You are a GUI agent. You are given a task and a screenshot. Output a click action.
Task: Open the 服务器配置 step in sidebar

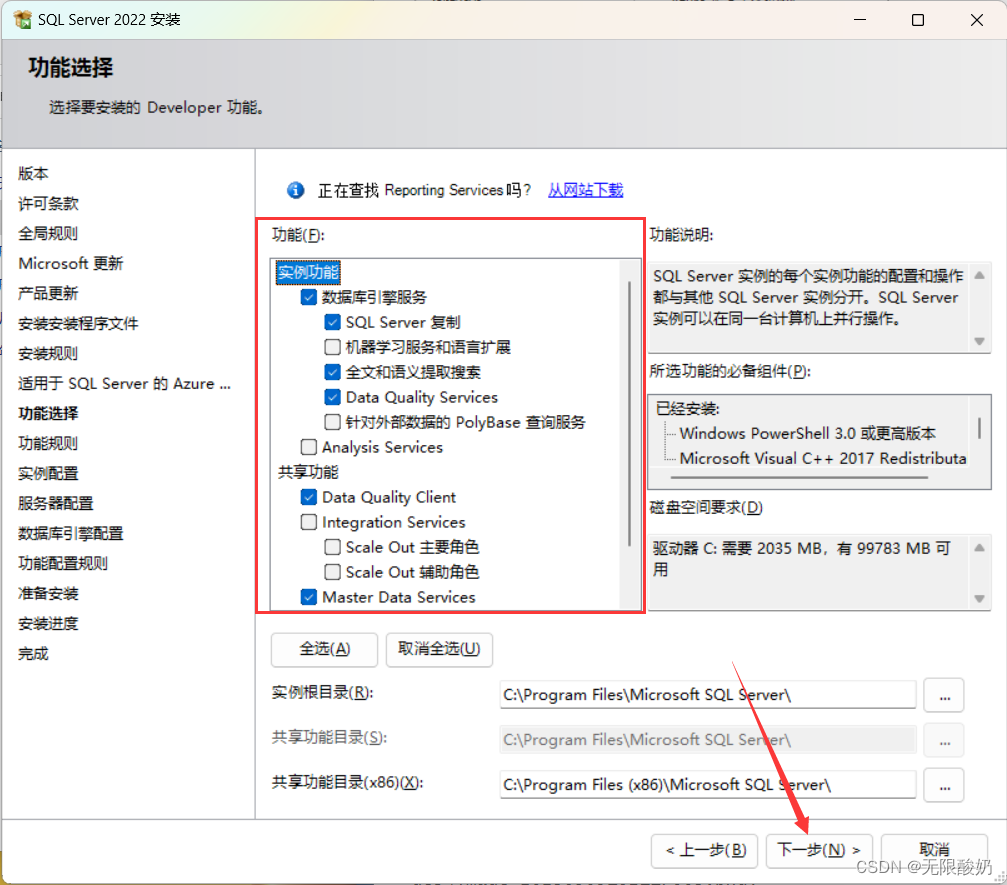click(56, 503)
